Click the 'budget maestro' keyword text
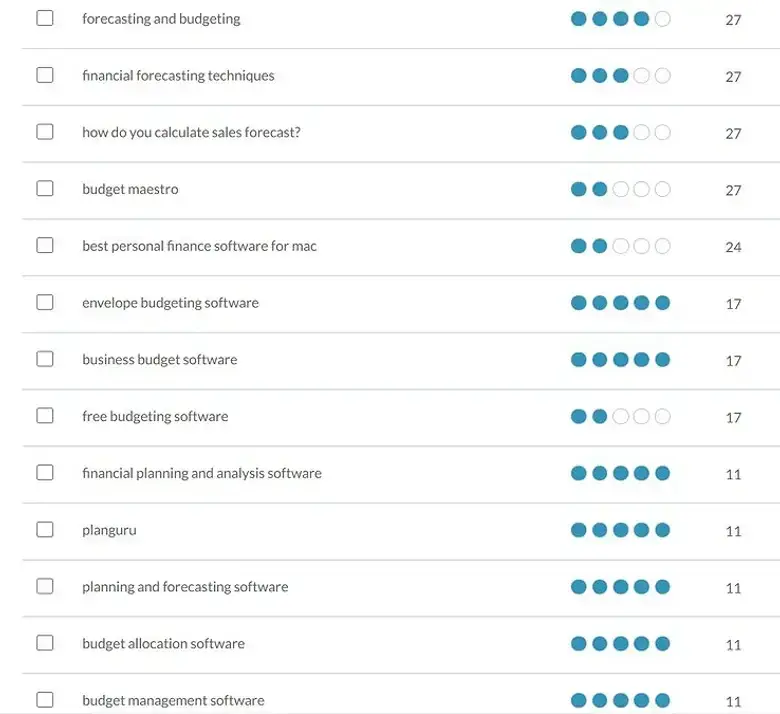The height and width of the screenshot is (714, 780). [130, 189]
